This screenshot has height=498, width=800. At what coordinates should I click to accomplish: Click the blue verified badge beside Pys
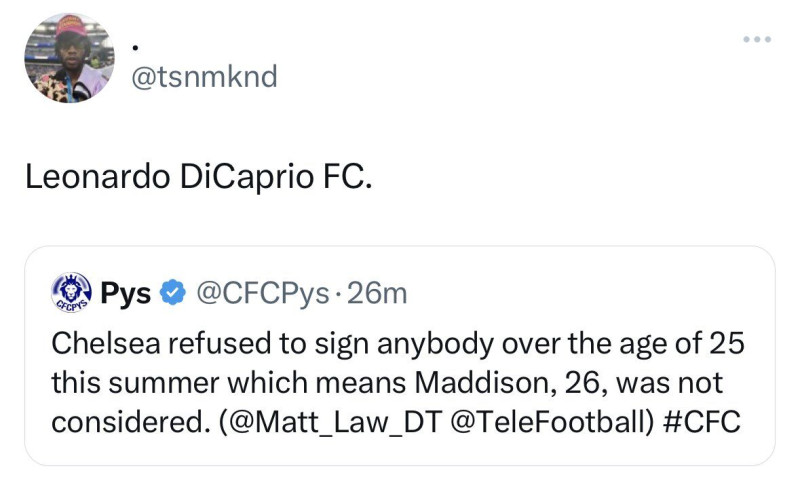172,292
